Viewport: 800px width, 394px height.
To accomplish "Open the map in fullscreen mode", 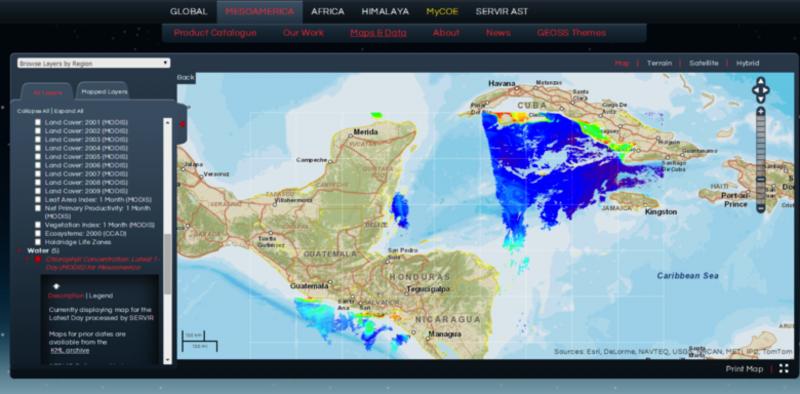I will click(x=784, y=368).
